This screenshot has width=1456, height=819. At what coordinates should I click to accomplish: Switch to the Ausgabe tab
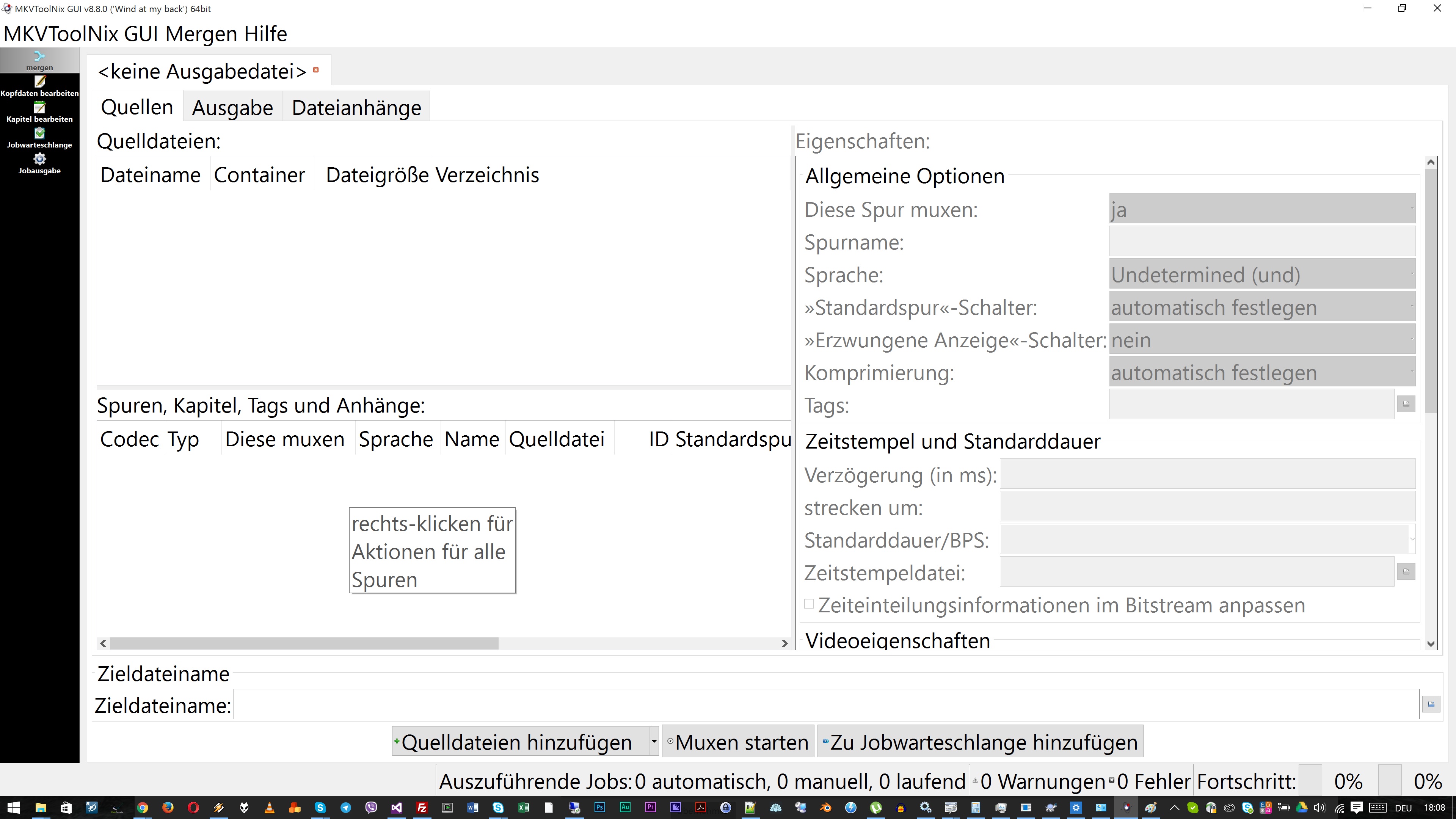233,107
